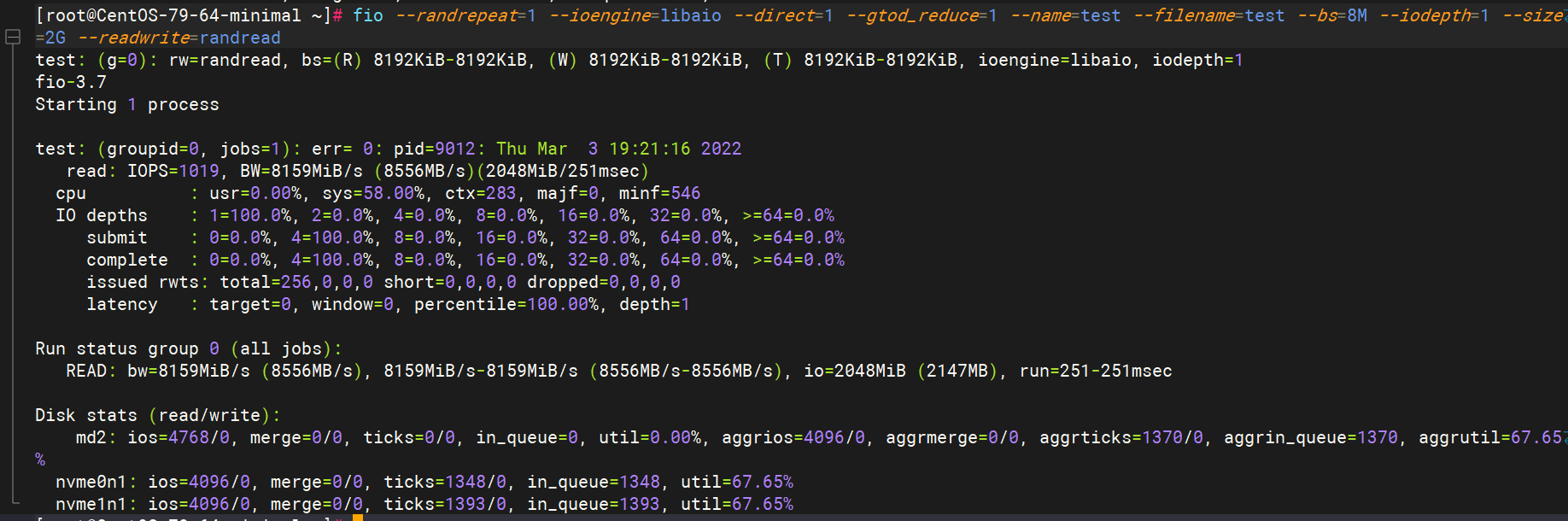Click the 'fio' command word in prompt
This screenshot has width=1568, height=521.
[368, 15]
